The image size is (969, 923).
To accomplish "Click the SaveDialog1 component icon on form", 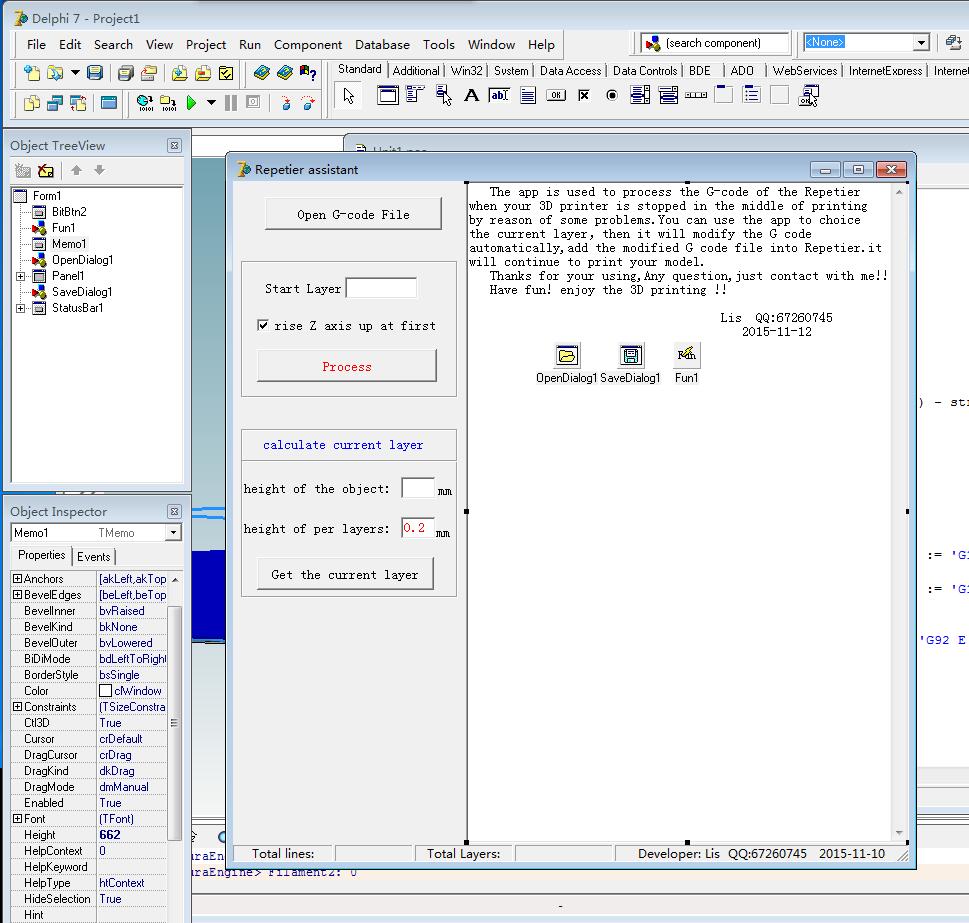I will [x=630, y=355].
